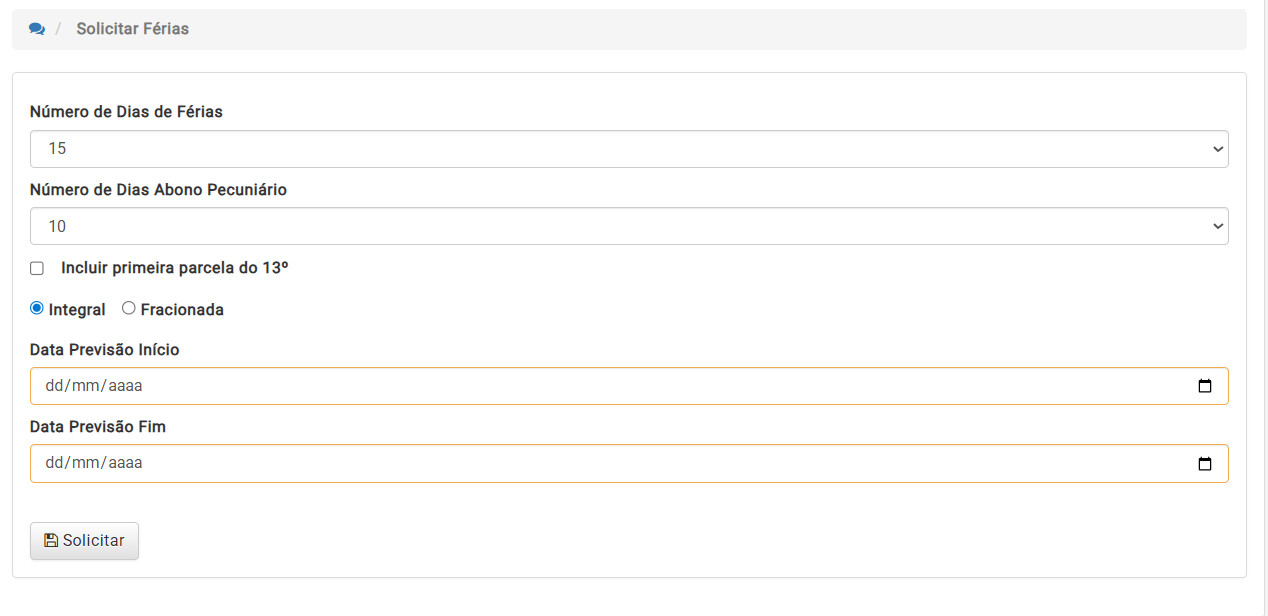This screenshot has width=1268, height=616.
Task: Select the dd segment in Data Previsão Início
Action: 56,386
